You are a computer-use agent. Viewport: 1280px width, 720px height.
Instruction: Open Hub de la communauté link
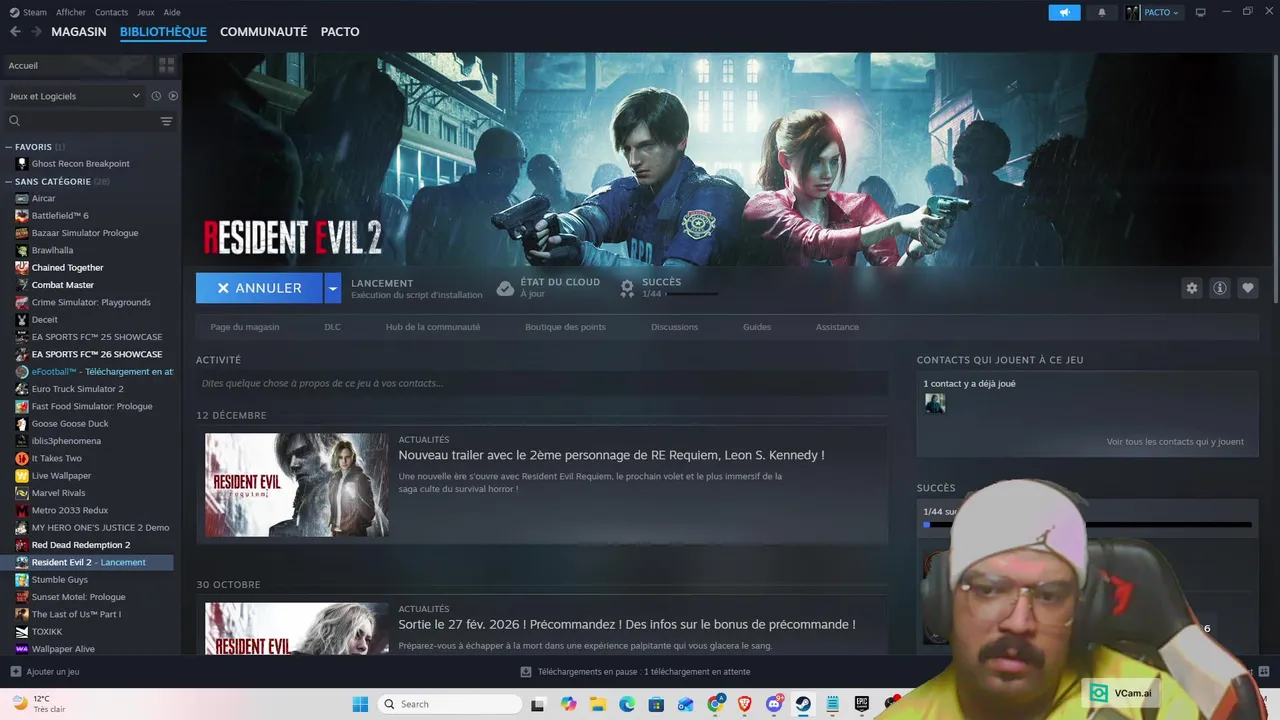[433, 327]
